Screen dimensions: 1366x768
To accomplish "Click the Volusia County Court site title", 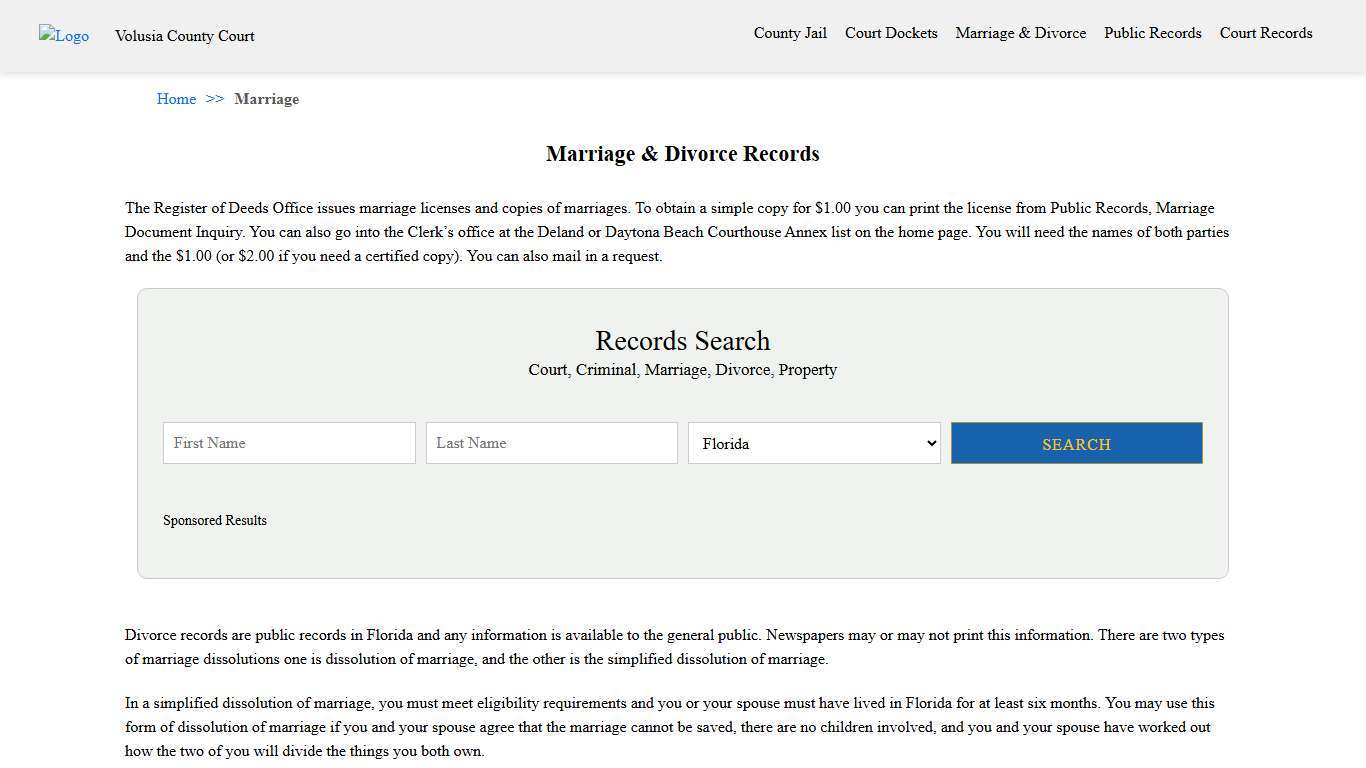I will (x=184, y=36).
